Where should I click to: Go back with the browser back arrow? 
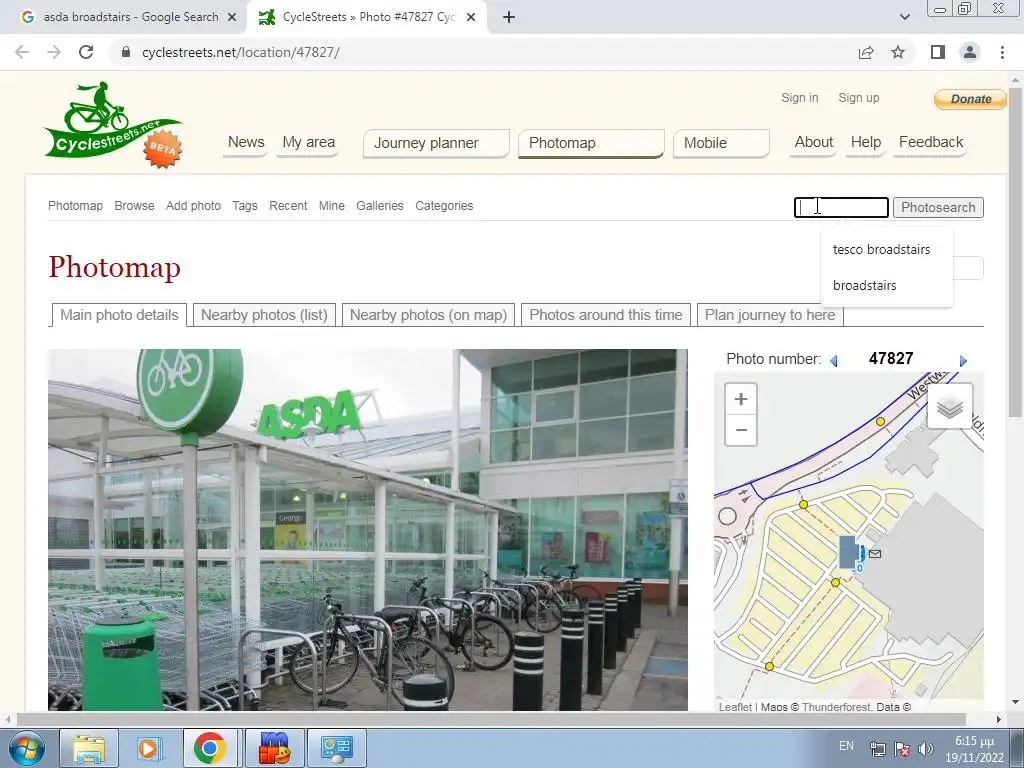pyautogui.click(x=22, y=52)
